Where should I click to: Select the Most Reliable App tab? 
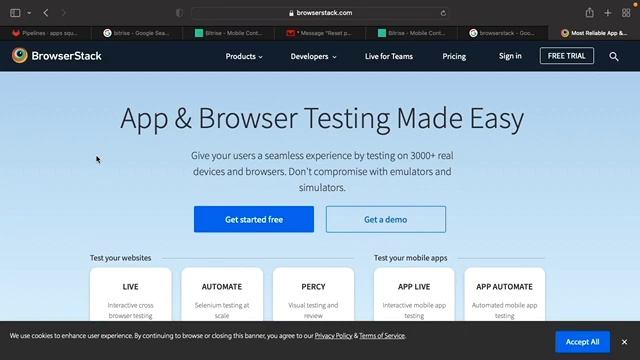594,33
